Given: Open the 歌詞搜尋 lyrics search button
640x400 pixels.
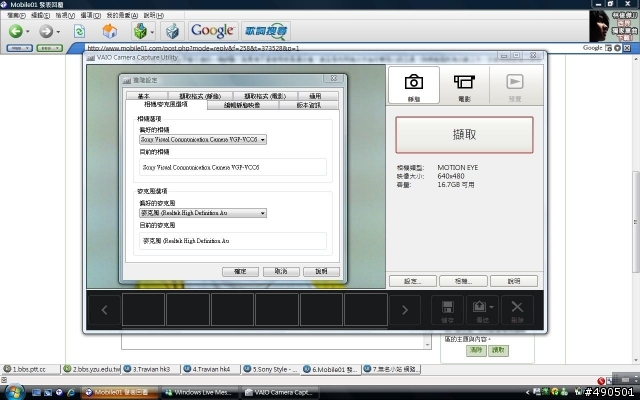Looking at the screenshot, I should pyautogui.click(x=266, y=31).
